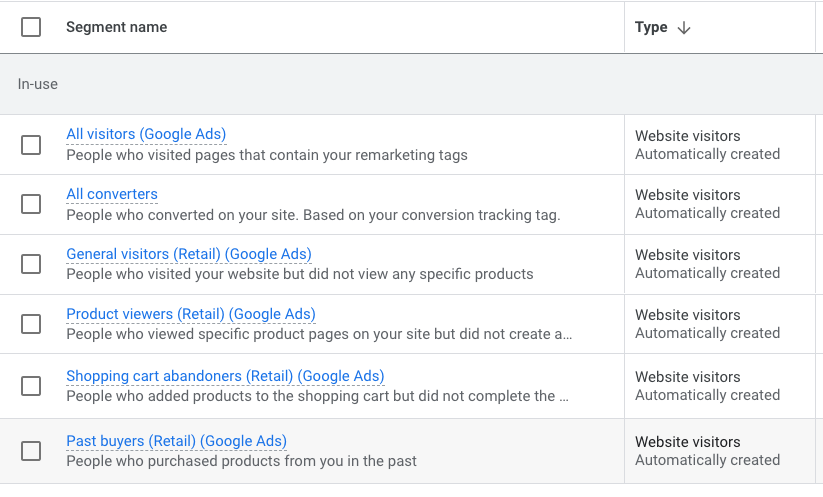
Task: Open Past buyers (Retail) (Google Ads) link
Action: pos(176,441)
